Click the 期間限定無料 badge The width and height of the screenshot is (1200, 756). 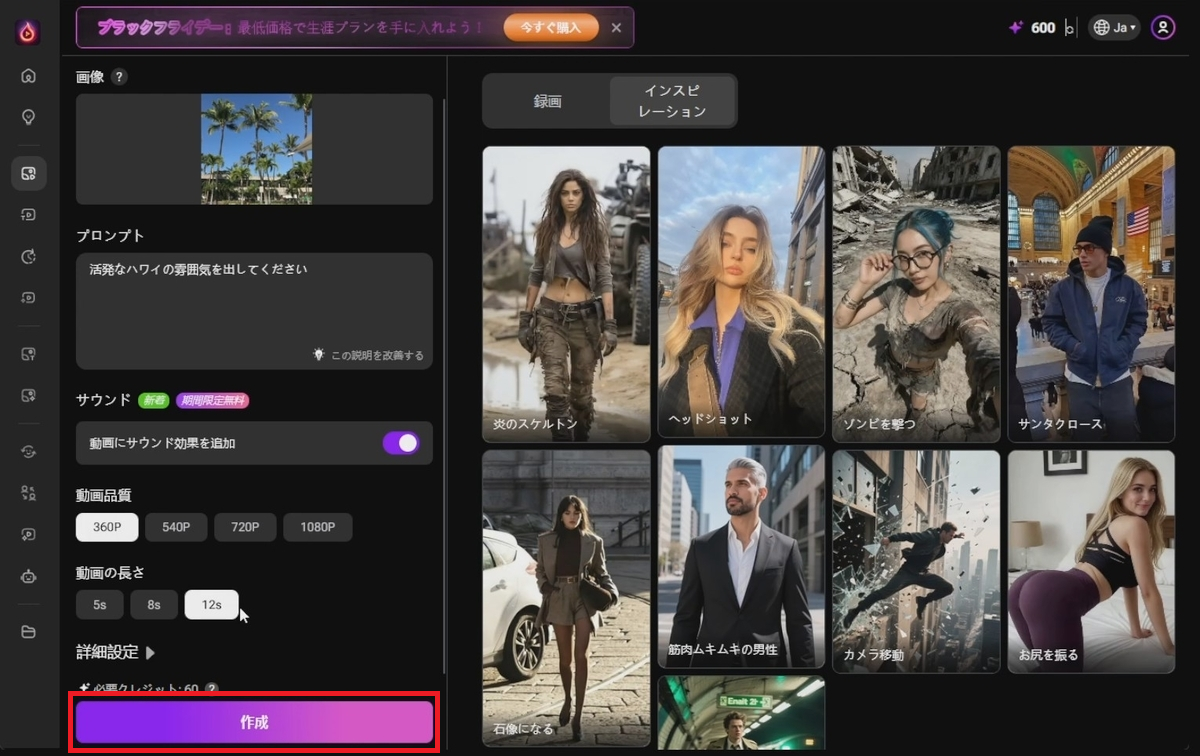pyautogui.click(x=212, y=400)
